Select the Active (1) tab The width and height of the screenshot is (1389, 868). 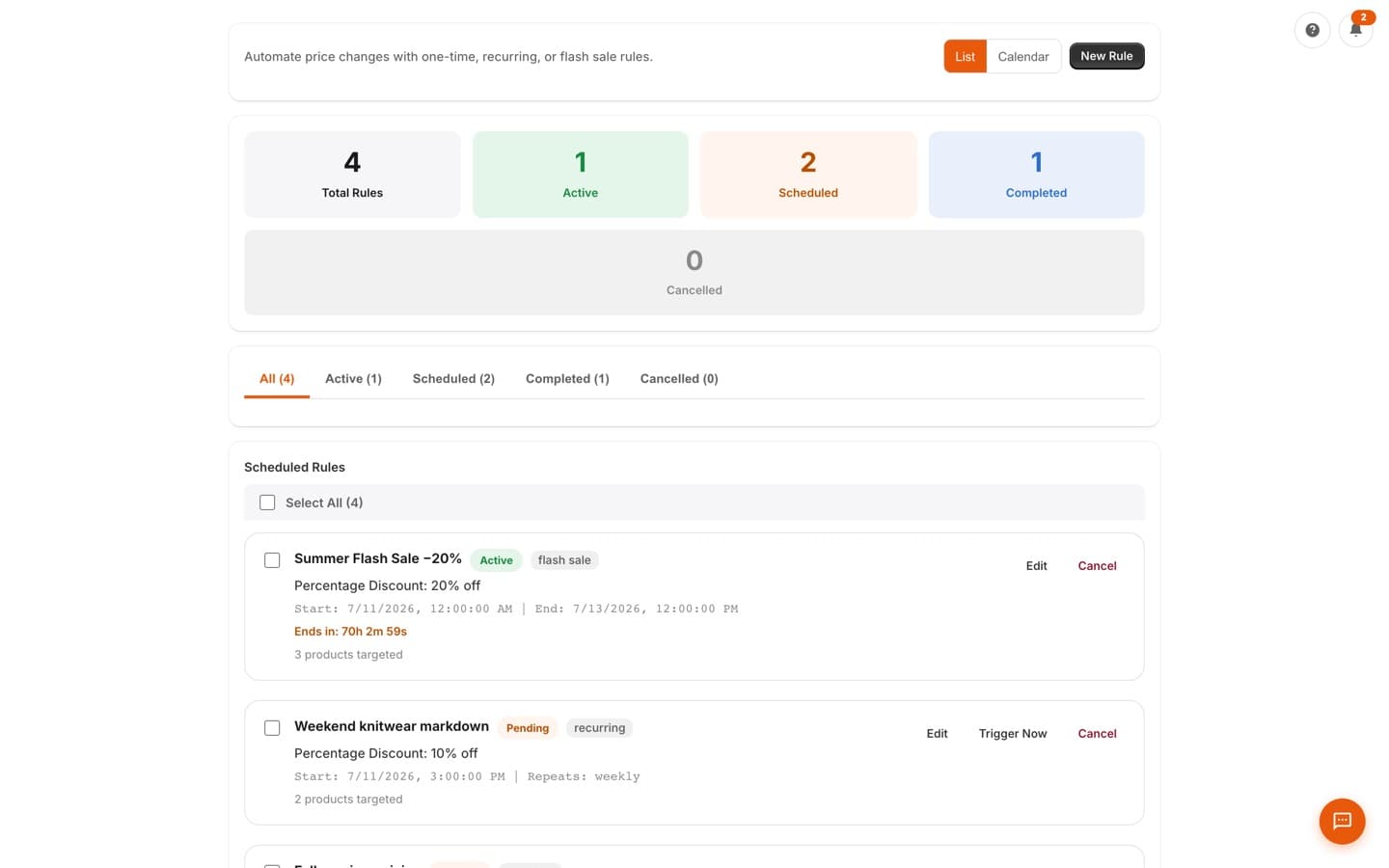(353, 379)
